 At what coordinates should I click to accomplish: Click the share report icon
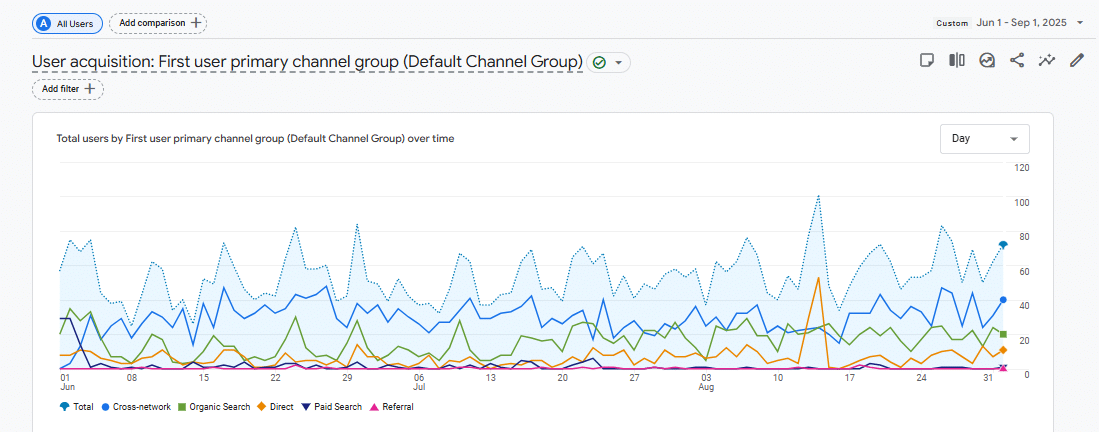coord(1017,61)
